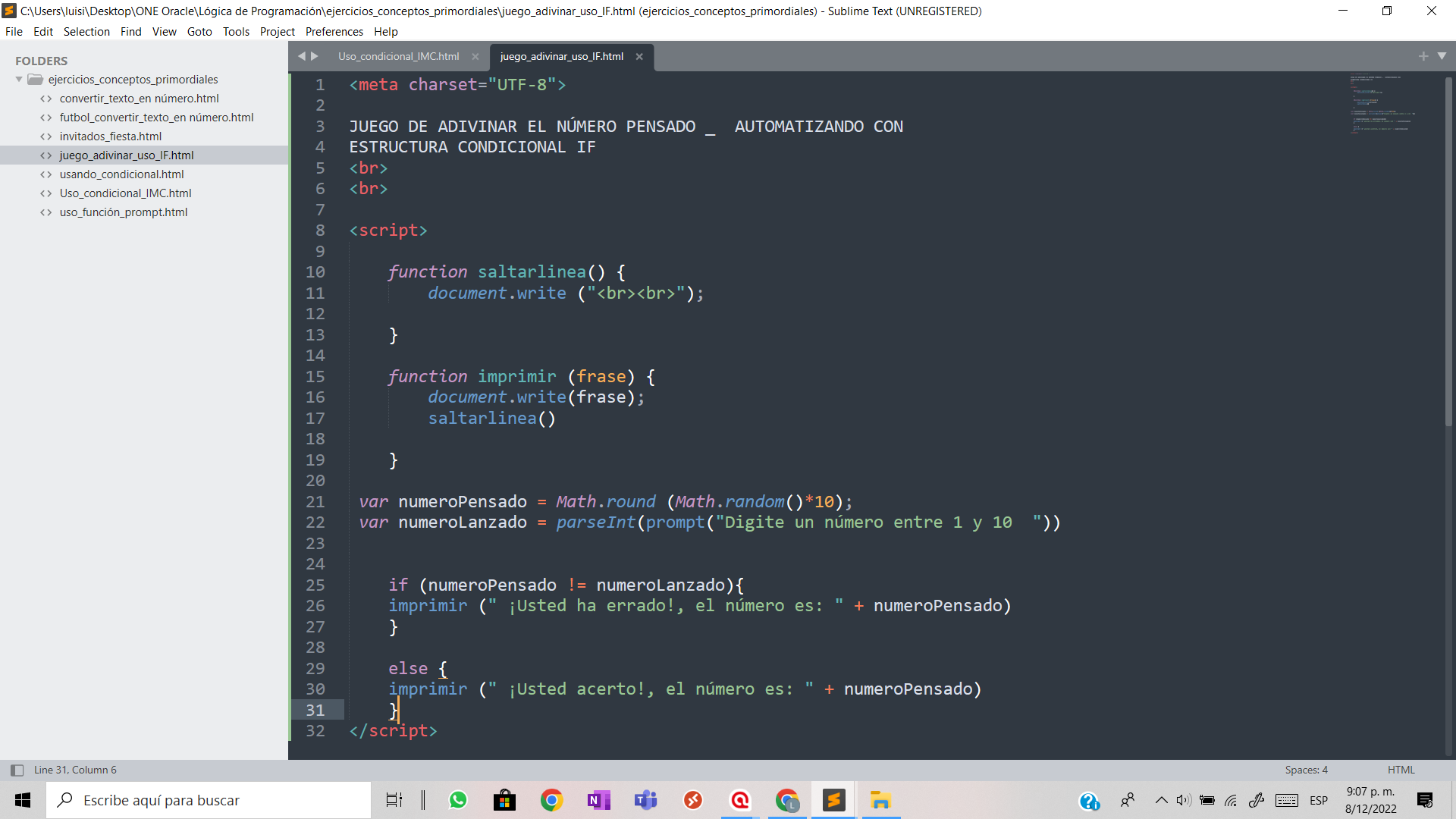This screenshot has height=819, width=1456.
Task: Open the Goto menu
Action: point(199,31)
